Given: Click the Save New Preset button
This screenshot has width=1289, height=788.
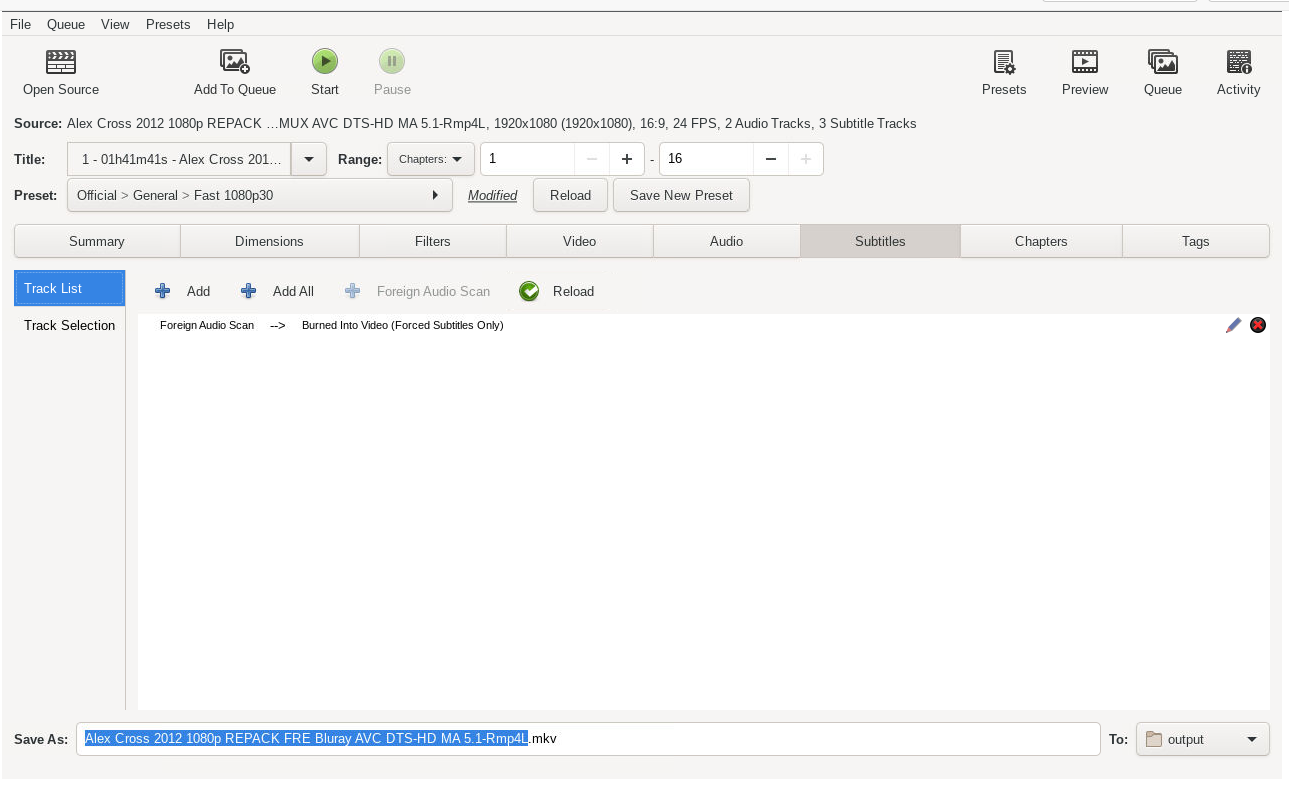Looking at the screenshot, I should pos(681,195).
